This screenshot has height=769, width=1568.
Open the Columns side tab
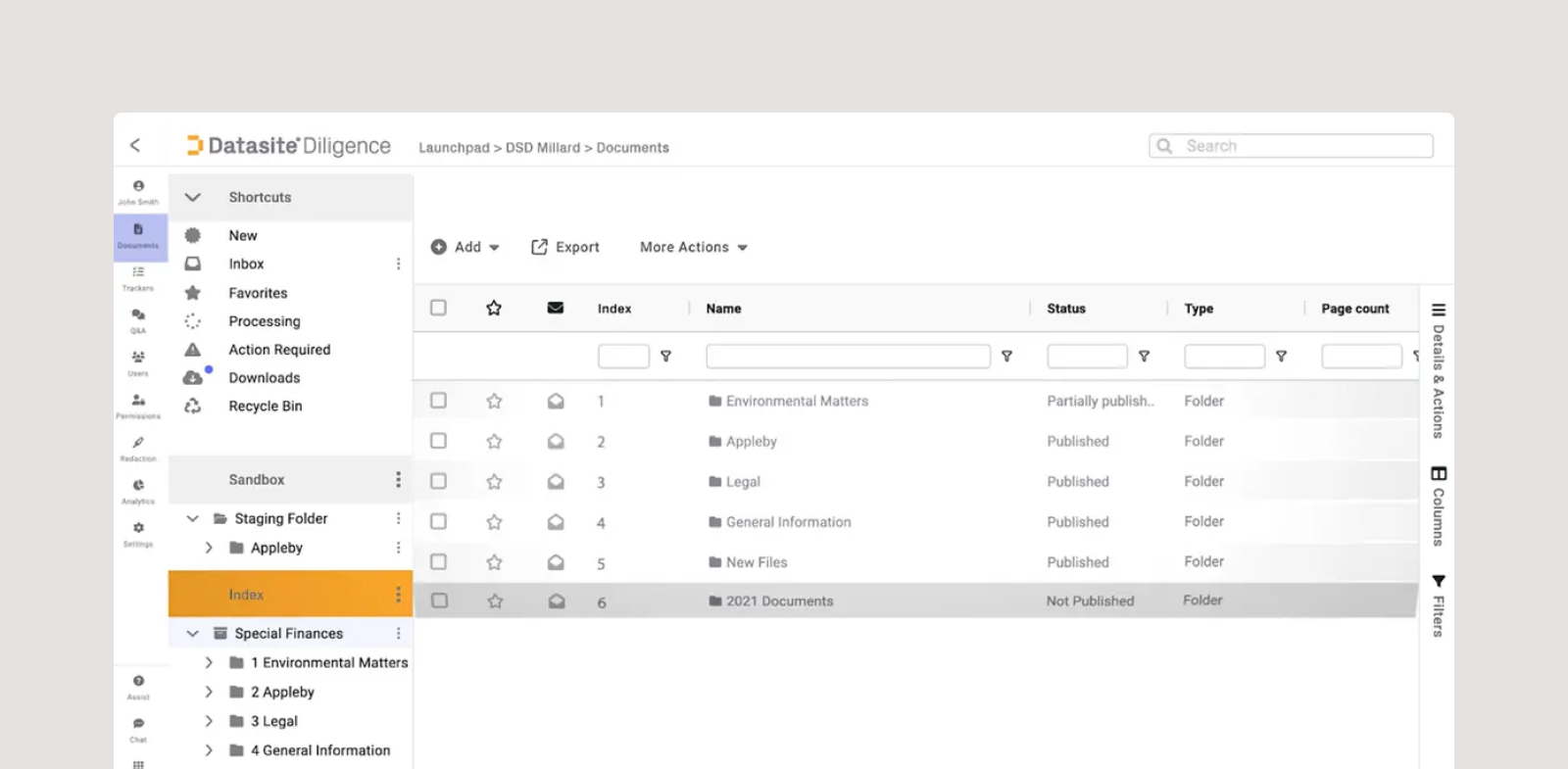coord(1438,505)
